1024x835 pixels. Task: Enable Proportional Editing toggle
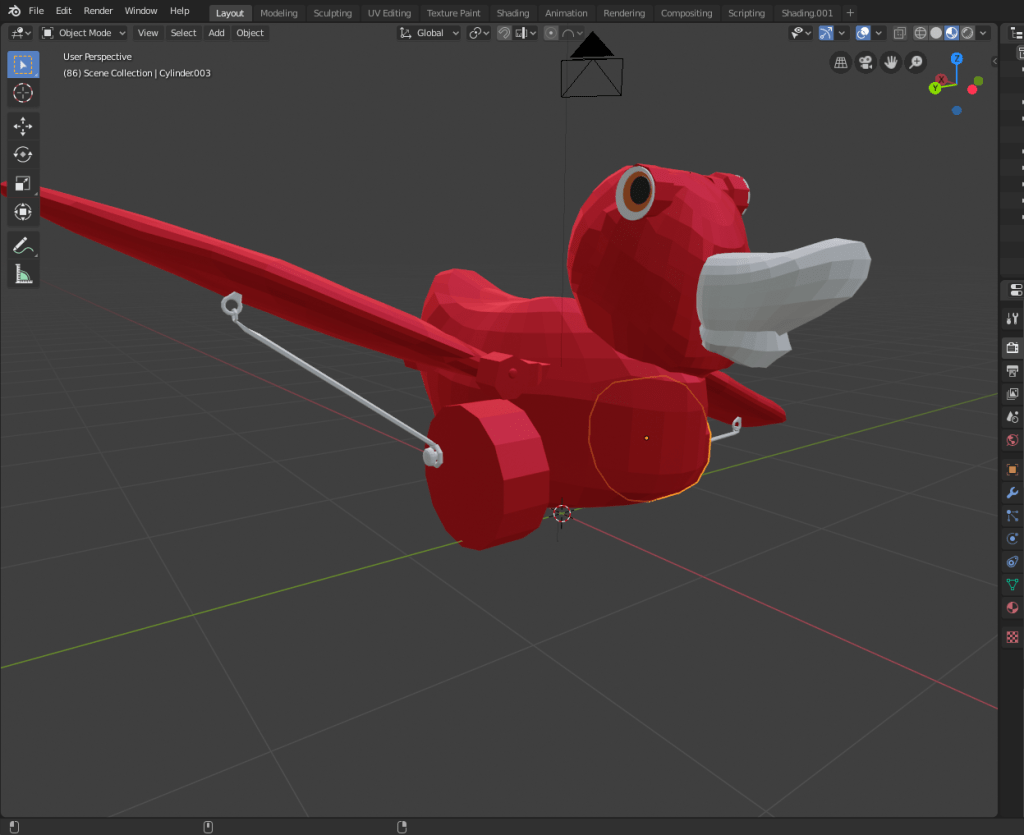coord(550,33)
